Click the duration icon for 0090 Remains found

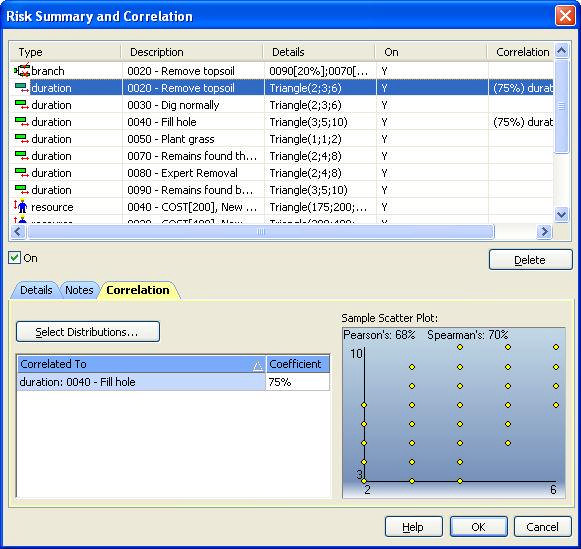pyautogui.click(x=22, y=190)
